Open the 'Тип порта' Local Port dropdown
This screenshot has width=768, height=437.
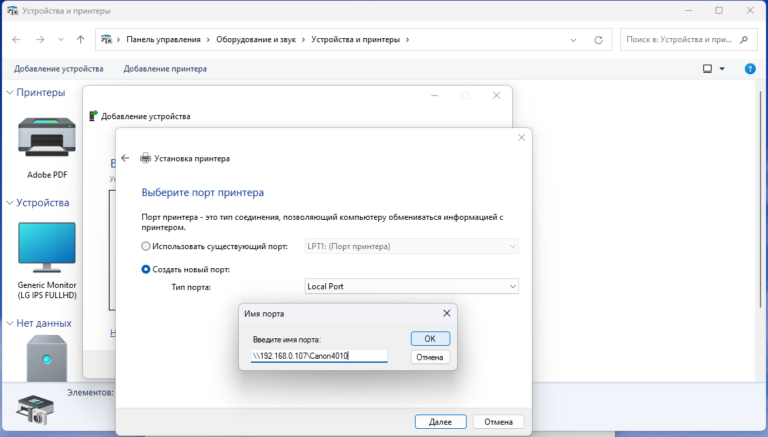[411, 287]
